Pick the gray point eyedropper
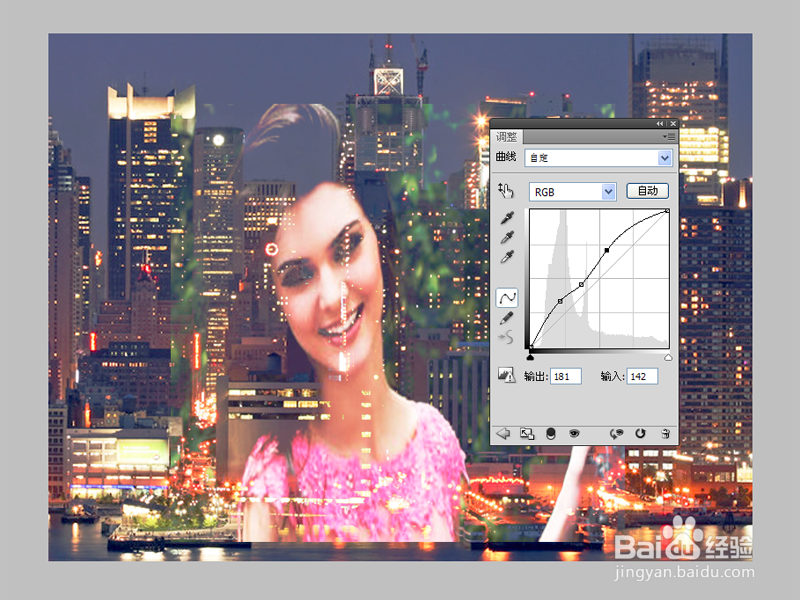 [507, 237]
